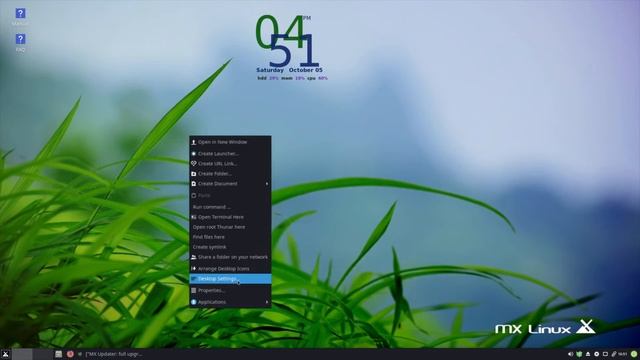The width and height of the screenshot is (640, 360).
Task: Open the clipboard manager tray icon
Action: click(x=614, y=354)
